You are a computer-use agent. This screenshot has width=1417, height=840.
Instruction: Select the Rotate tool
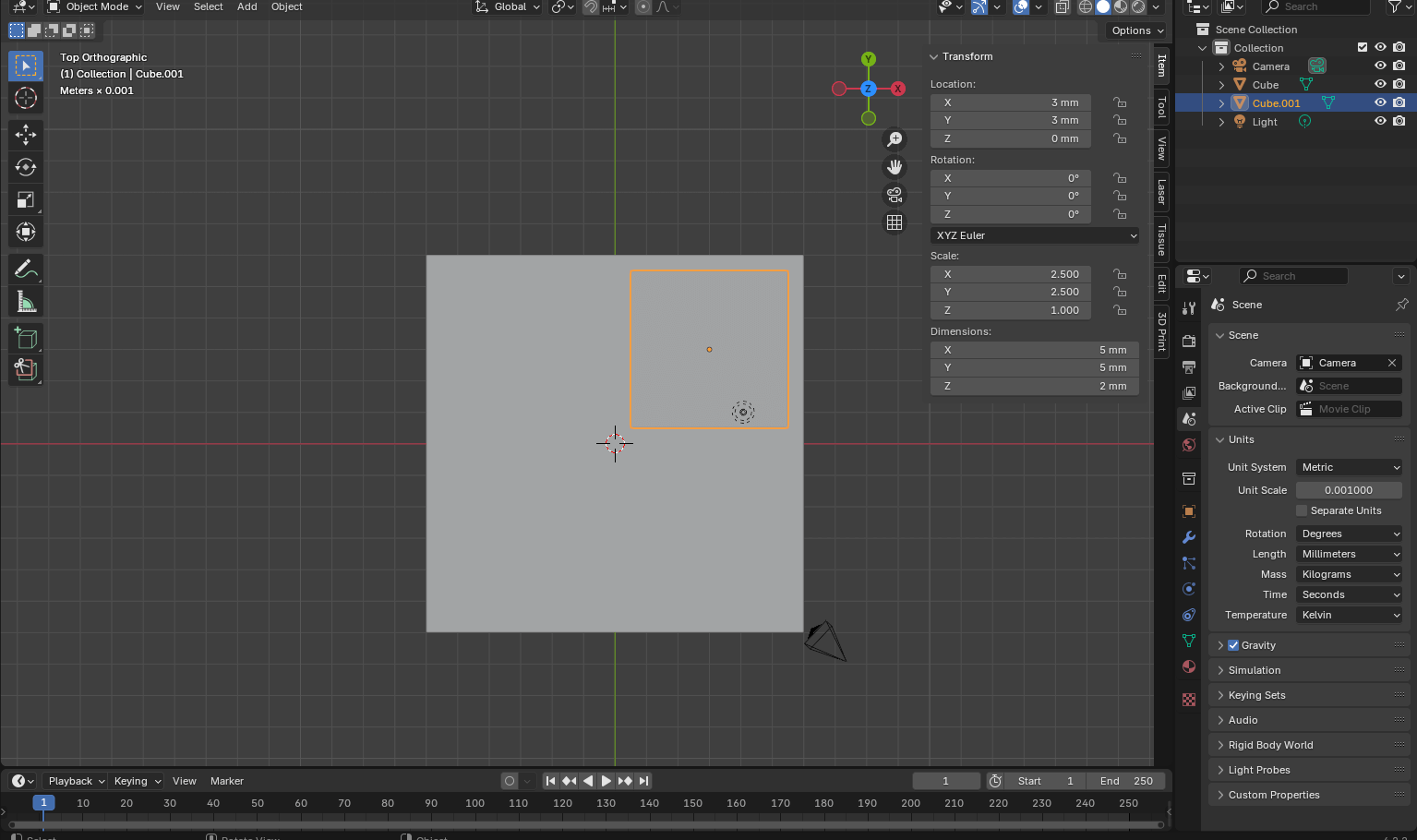click(26, 167)
